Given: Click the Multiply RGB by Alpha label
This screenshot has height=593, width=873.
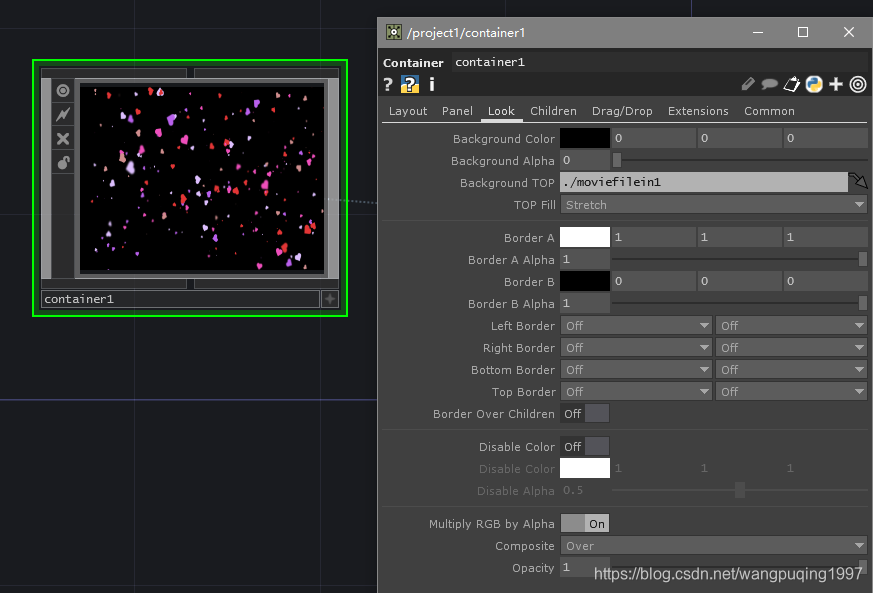Looking at the screenshot, I should click(x=492, y=524).
